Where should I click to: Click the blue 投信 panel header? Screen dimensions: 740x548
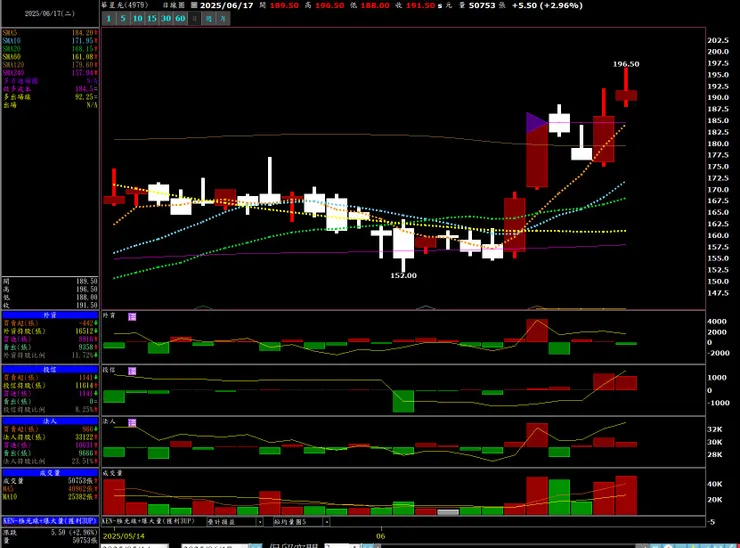pyautogui.click(x=50, y=370)
